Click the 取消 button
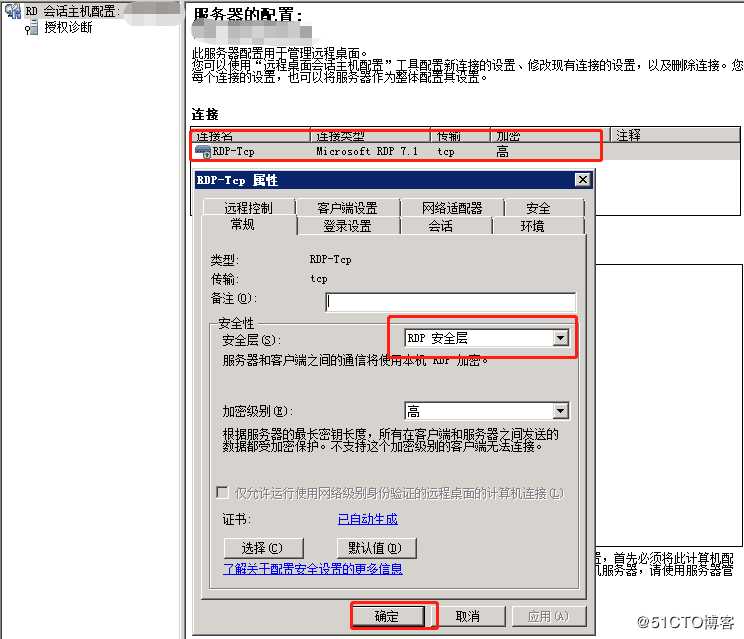 (x=468, y=616)
